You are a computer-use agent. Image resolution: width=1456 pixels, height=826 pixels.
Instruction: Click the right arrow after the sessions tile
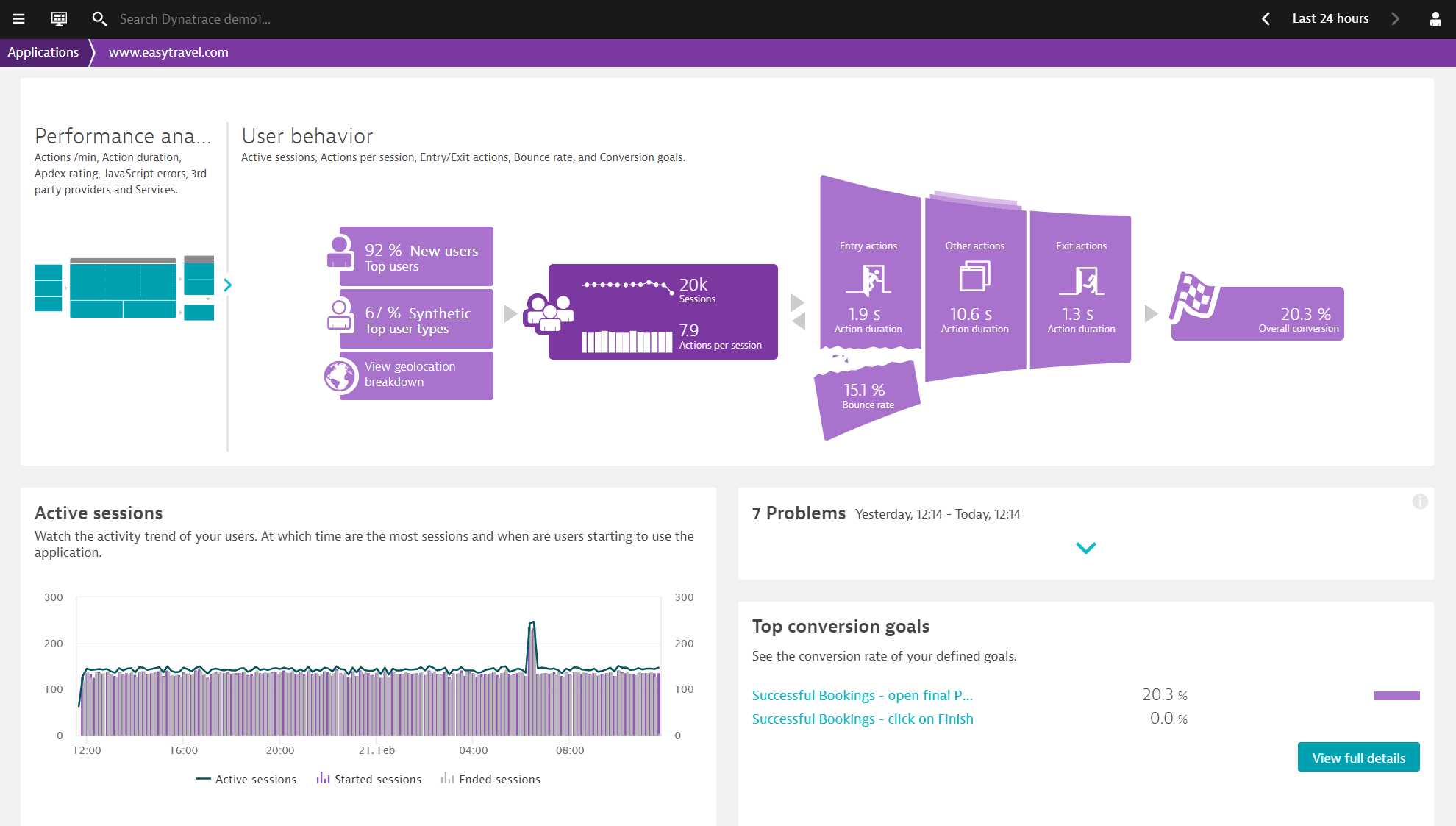pos(798,302)
